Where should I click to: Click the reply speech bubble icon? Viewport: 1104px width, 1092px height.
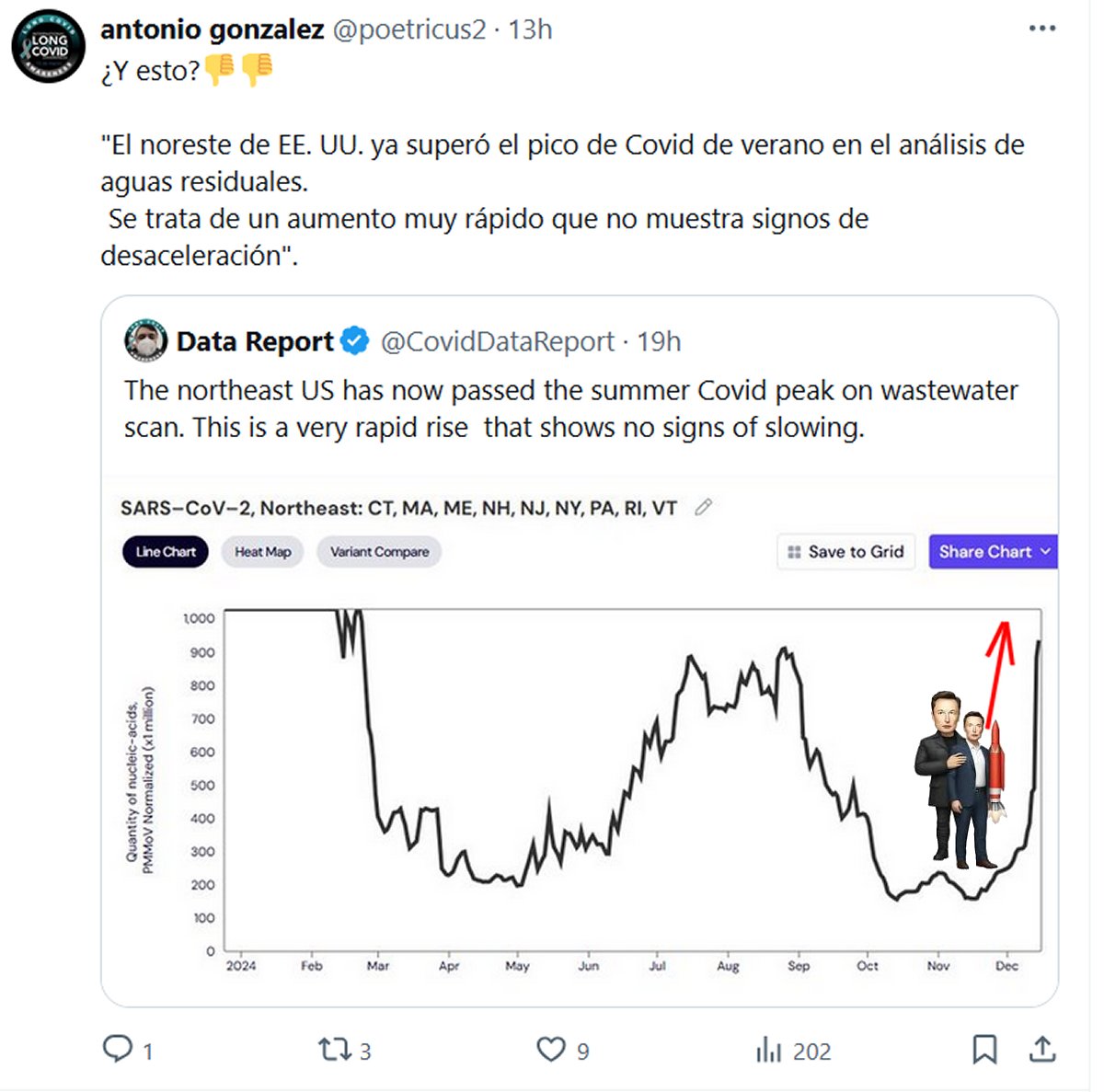click(x=118, y=1049)
